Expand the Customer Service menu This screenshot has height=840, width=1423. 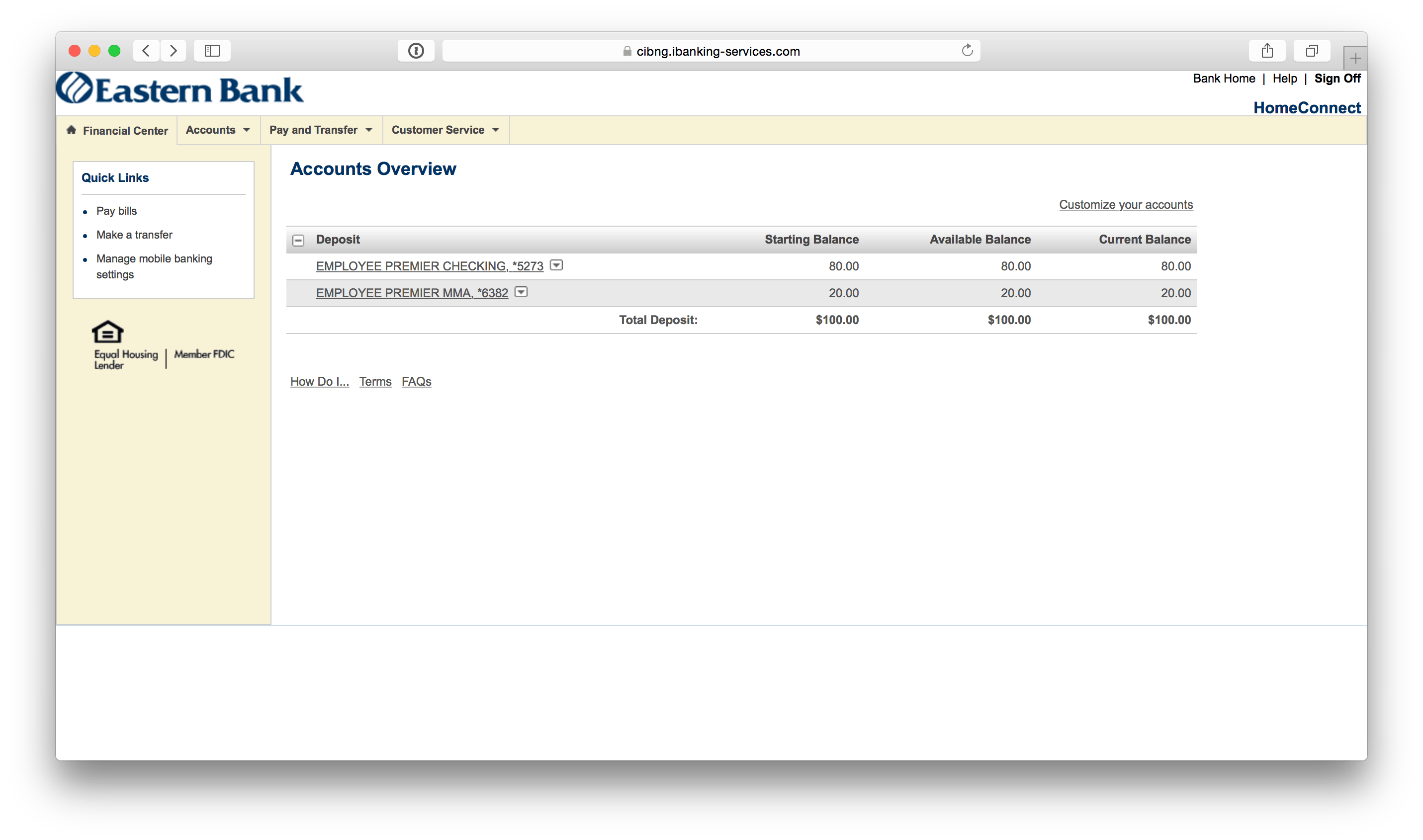(x=445, y=130)
